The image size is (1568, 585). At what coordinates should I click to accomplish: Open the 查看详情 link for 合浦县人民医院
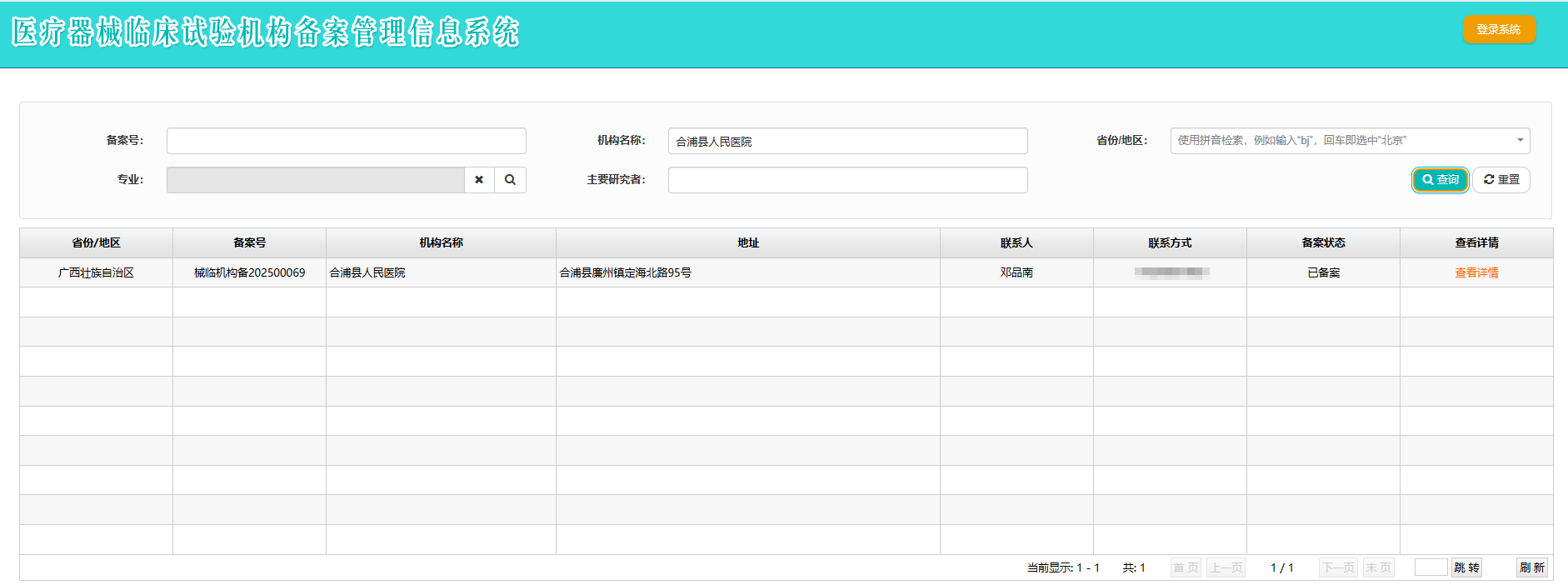click(x=1476, y=272)
